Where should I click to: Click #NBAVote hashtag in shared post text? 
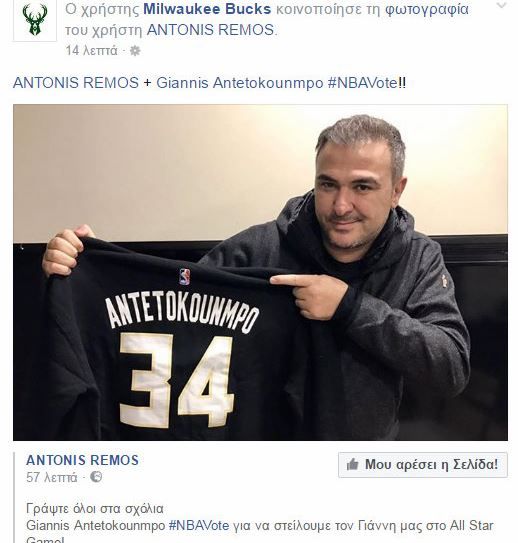(x=199, y=525)
